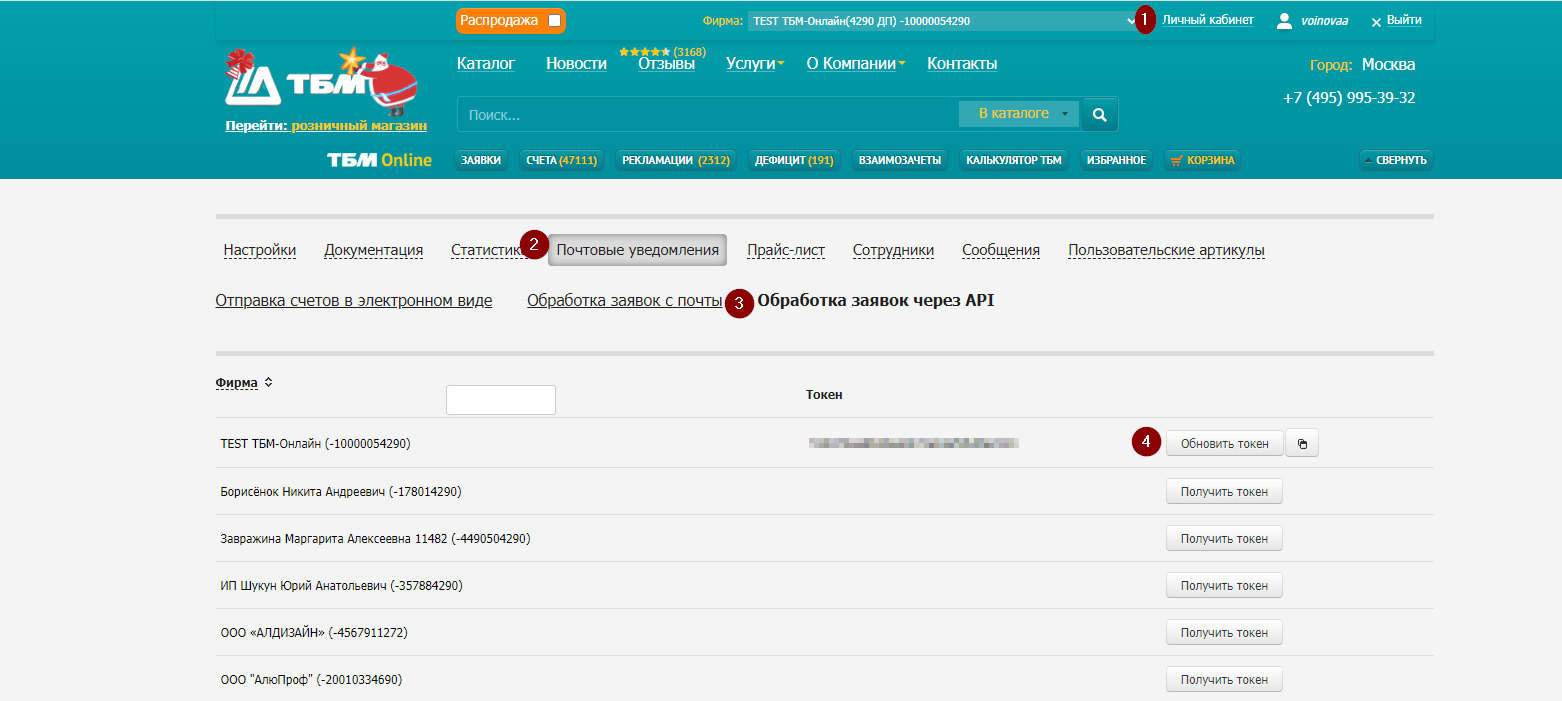Click the user profile icon voinovaa
Viewport: 1562px width, 701px height.
point(1285,21)
